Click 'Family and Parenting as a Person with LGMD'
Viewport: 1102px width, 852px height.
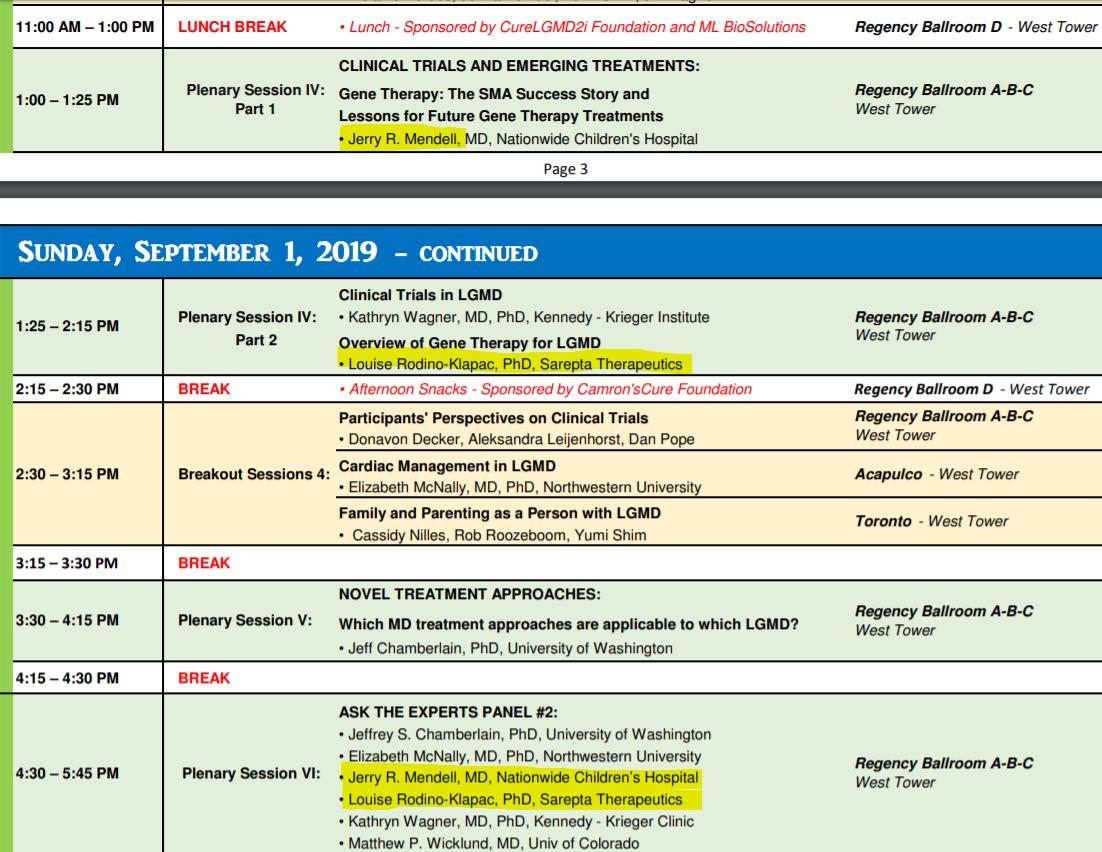point(500,513)
